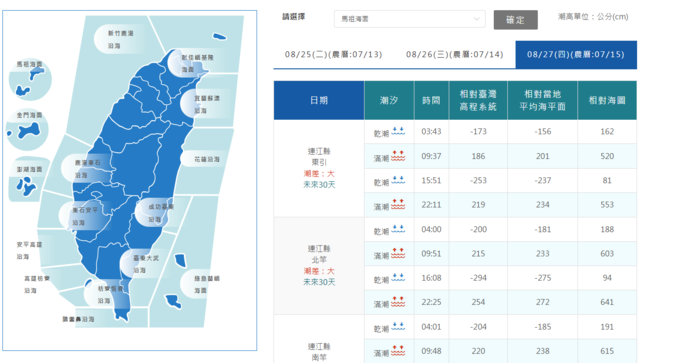Click the red high-tide wave icon at 09:37
This screenshot has width=700, height=363.
(398, 156)
